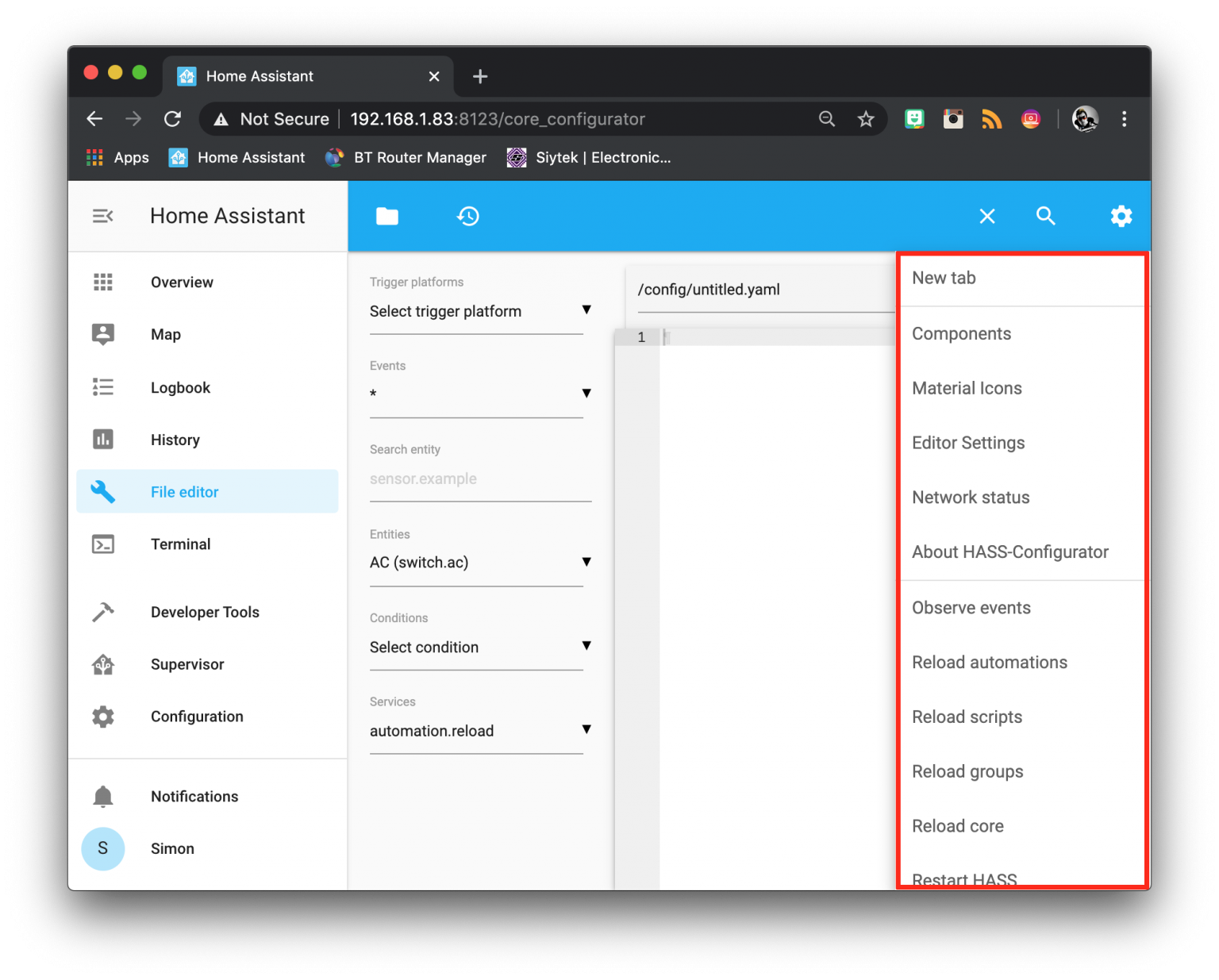The image size is (1219, 980).
Task: Open the BT Router Manager bookmark
Action: click(x=419, y=157)
